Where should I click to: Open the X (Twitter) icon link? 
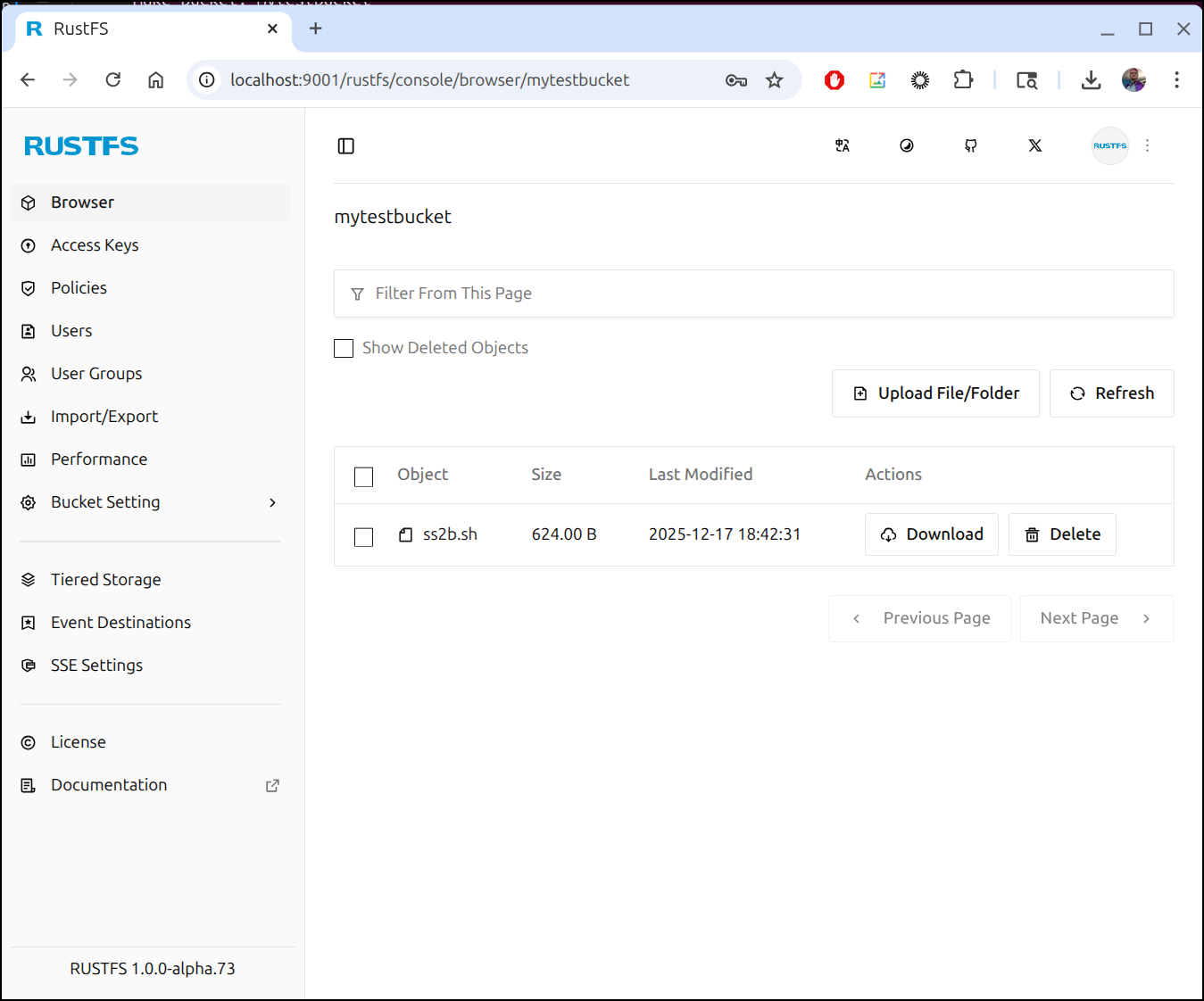1034,146
